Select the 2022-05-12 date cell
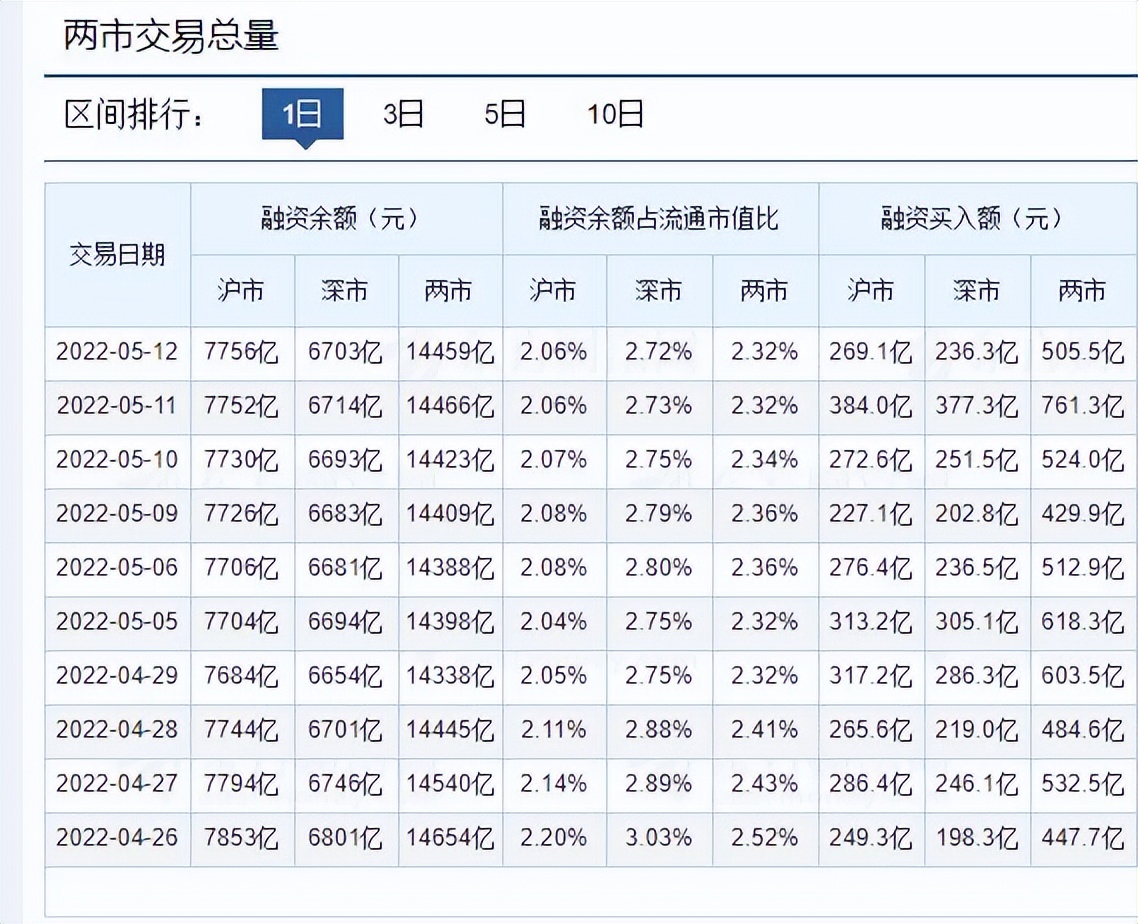Screen dimensions: 1138x924 tap(118, 353)
